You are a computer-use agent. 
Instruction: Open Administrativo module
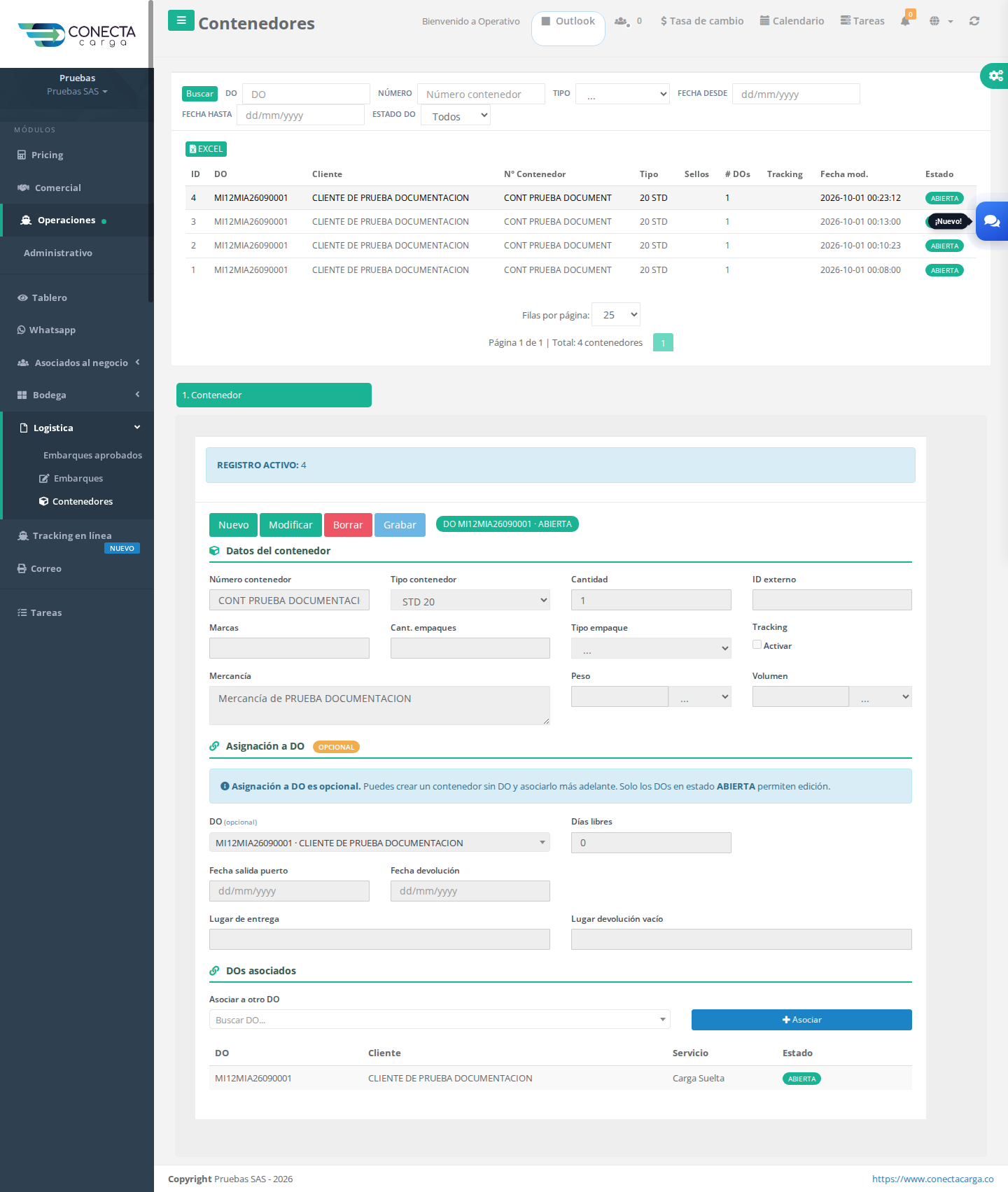(58, 253)
